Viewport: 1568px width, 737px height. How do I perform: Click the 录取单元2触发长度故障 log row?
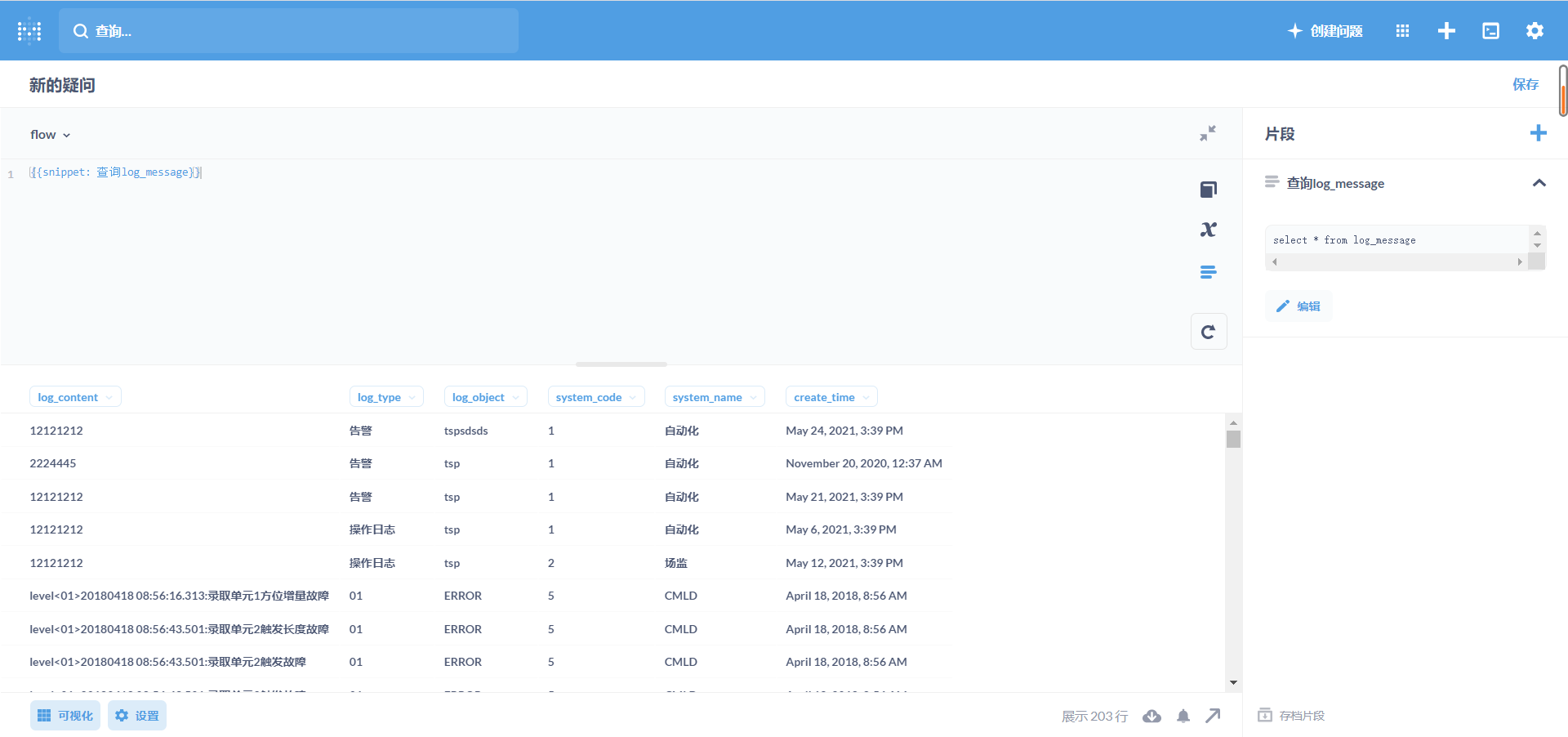179,629
